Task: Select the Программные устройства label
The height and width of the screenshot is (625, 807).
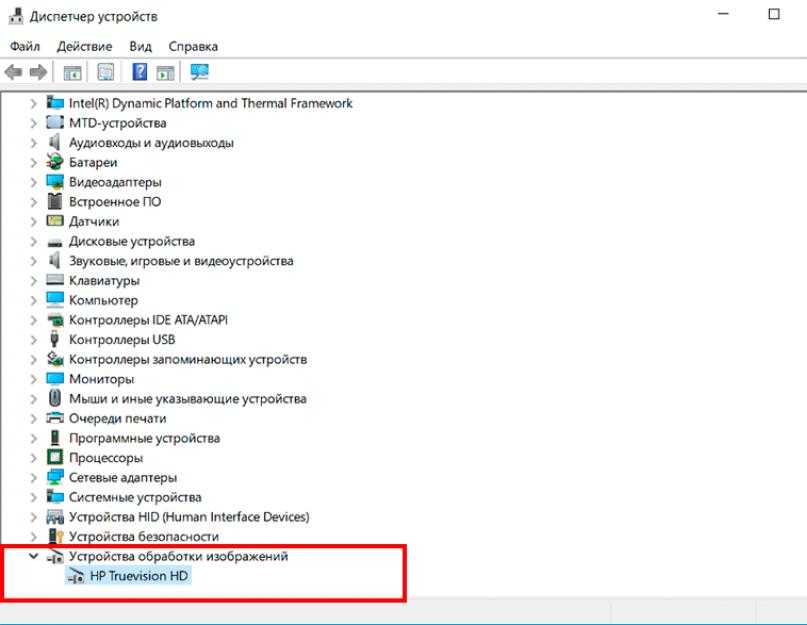Action: point(145,439)
